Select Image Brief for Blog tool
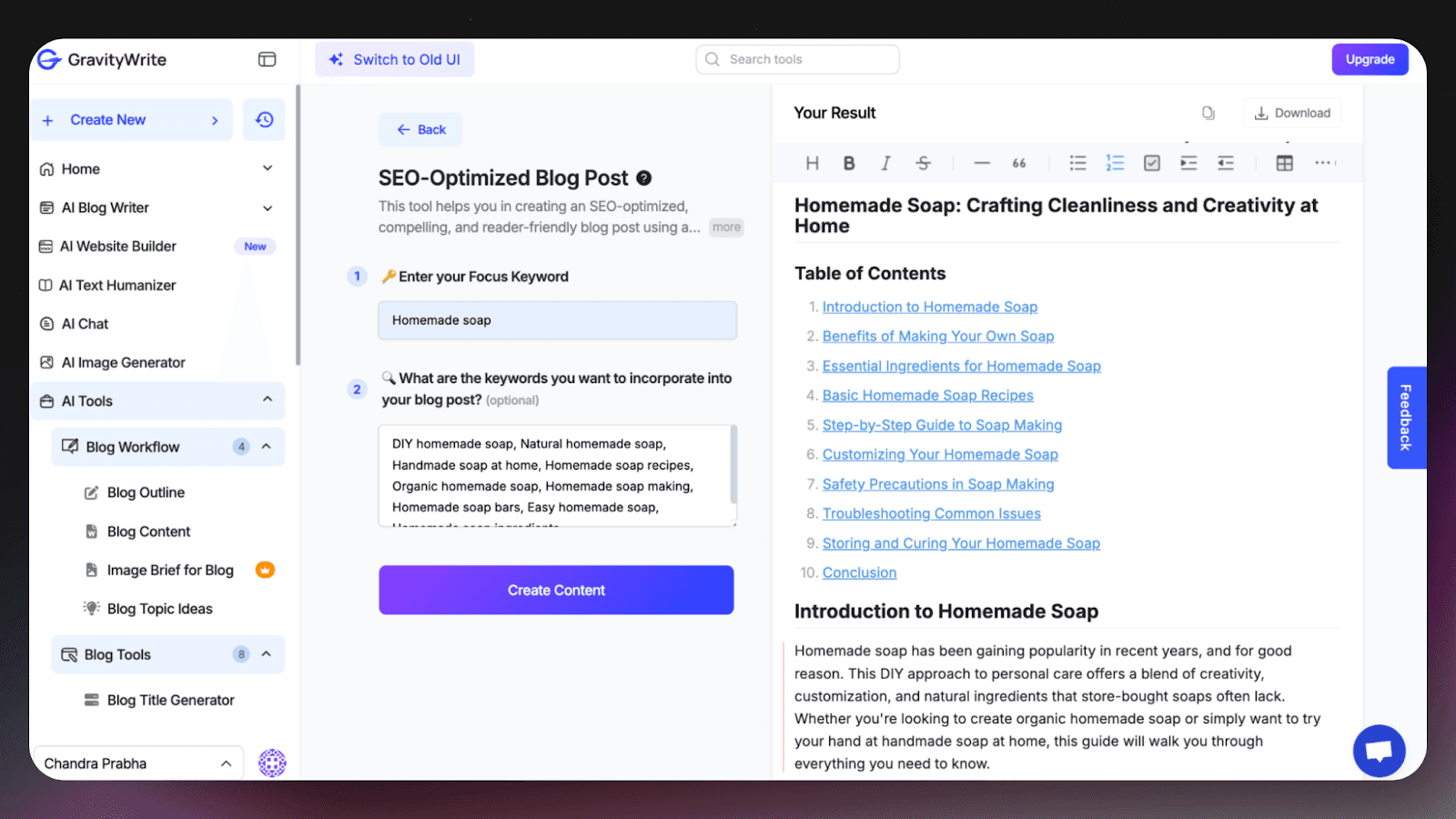 click(x=170, y=570)
